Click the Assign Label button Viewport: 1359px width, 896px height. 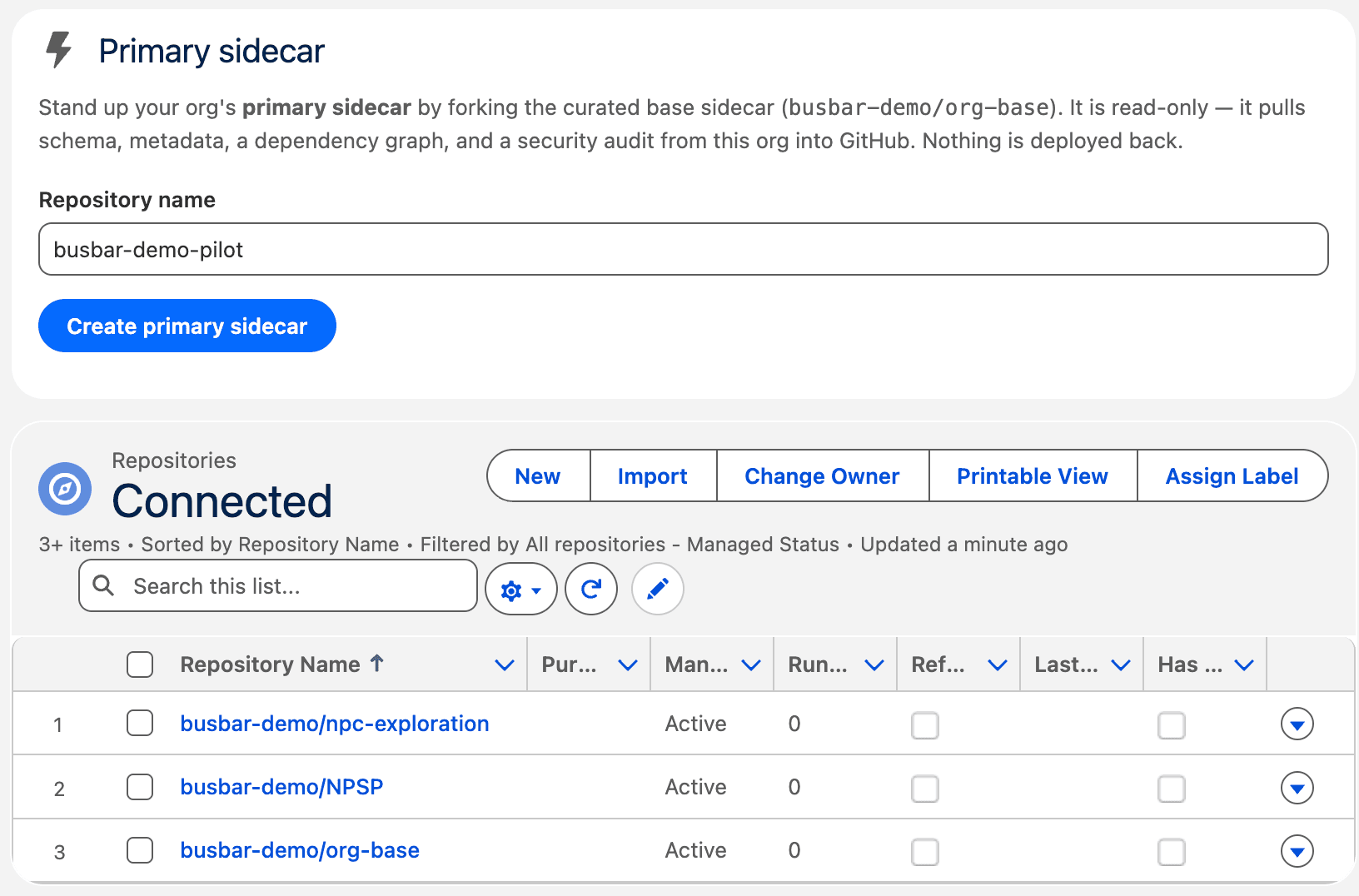[x=1232, y=475]
